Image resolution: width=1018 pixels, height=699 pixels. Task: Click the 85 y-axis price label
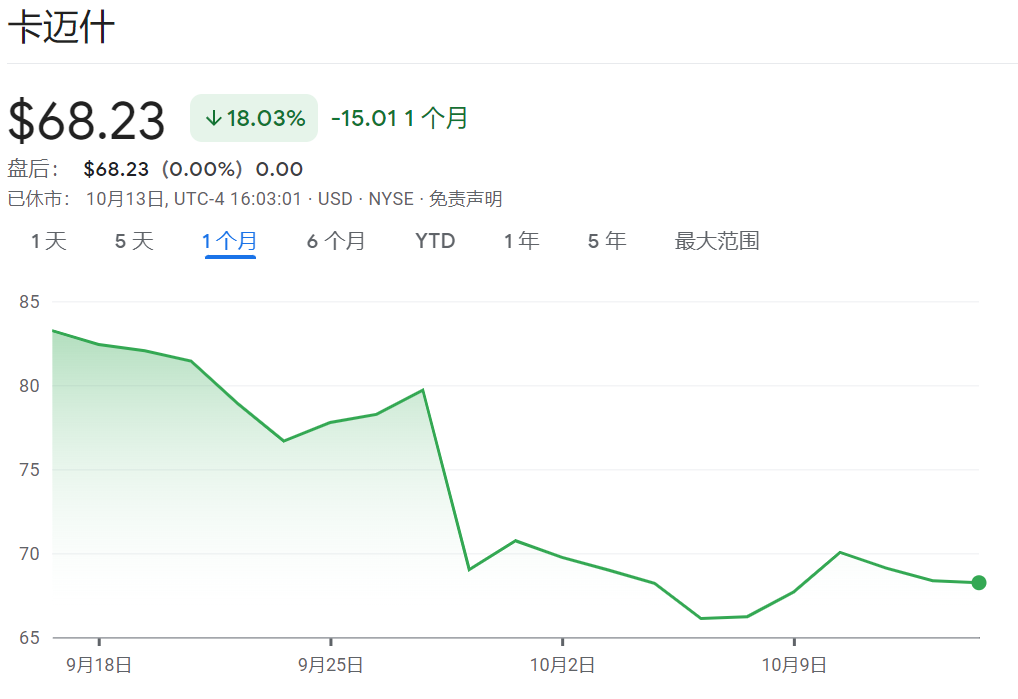pyautogui.click(x=29, y=302)
